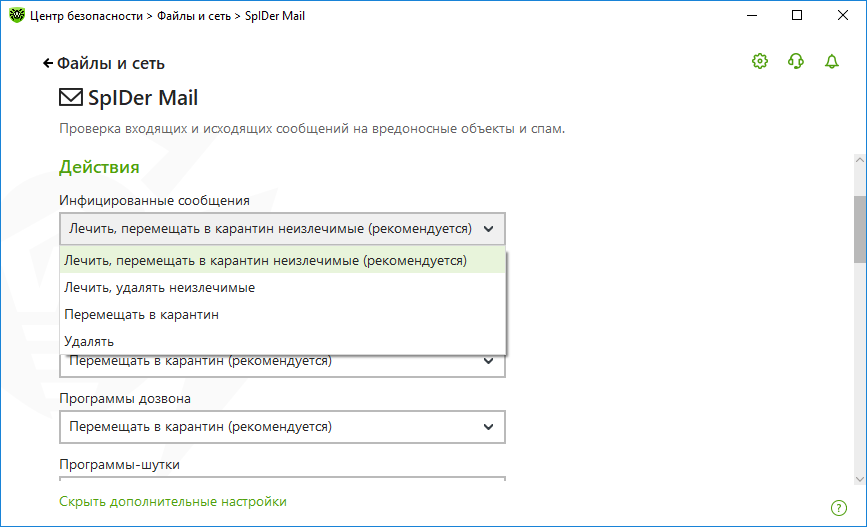Minimize the Центр безопасности window
This screenshot has height=527, width=867.
752,15
